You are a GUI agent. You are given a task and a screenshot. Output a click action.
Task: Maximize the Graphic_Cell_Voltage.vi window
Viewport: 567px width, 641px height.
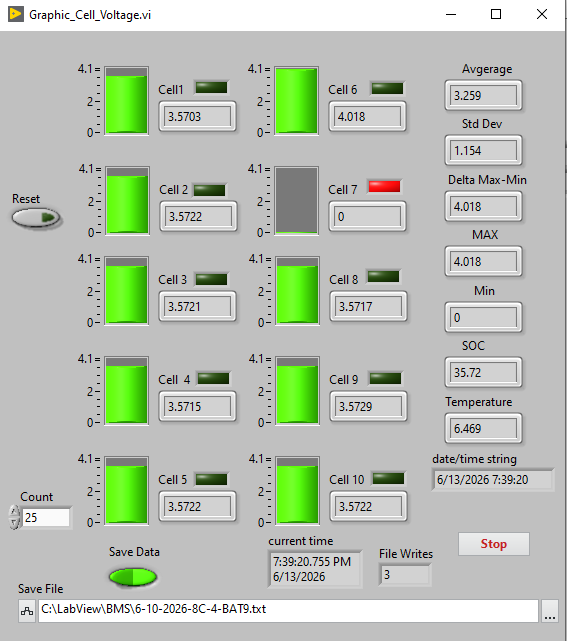(x=496, y=14)
